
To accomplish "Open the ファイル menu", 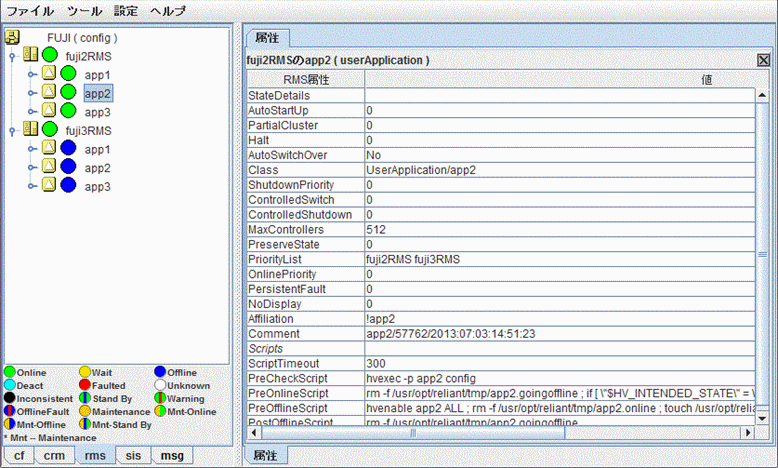I will coord(30,11).
